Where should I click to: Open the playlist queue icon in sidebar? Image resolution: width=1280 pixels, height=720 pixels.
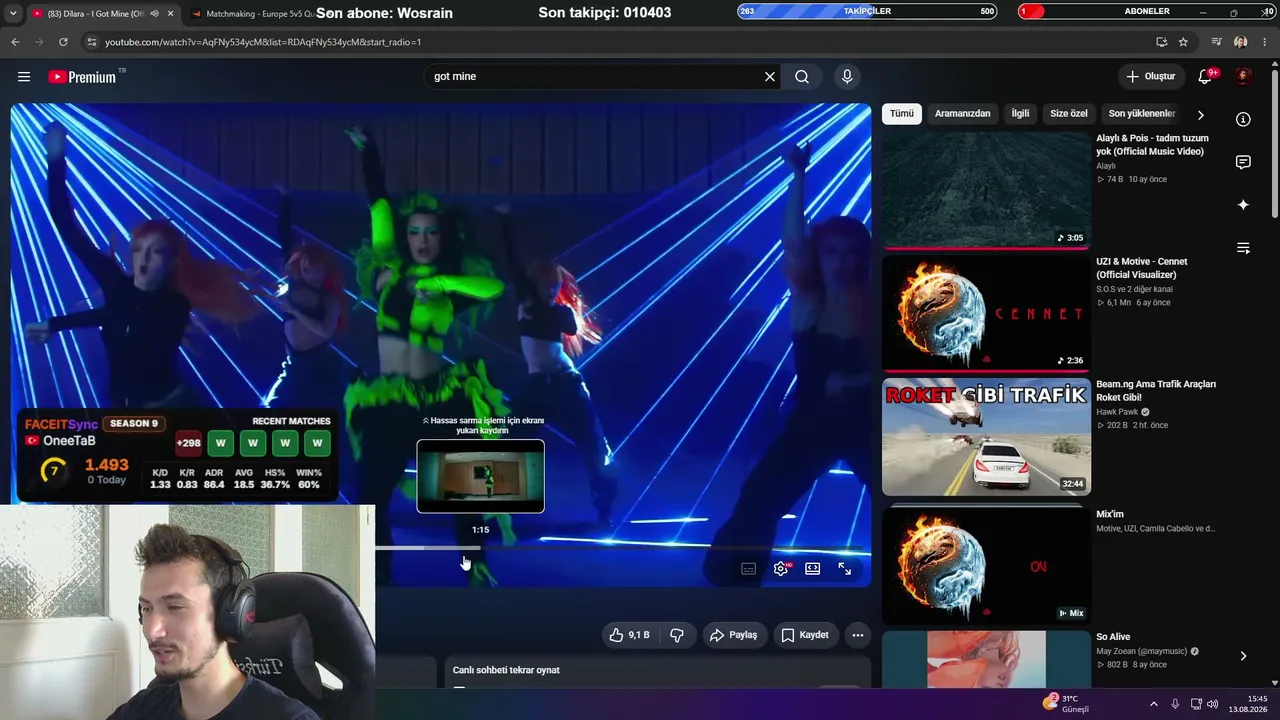pos(1243,248)
